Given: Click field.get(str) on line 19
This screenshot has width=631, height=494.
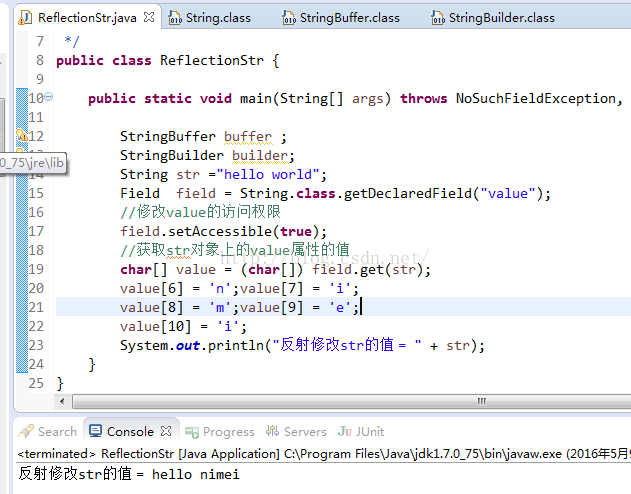Looking at the screenshot, I should click(x=367, y=269).
